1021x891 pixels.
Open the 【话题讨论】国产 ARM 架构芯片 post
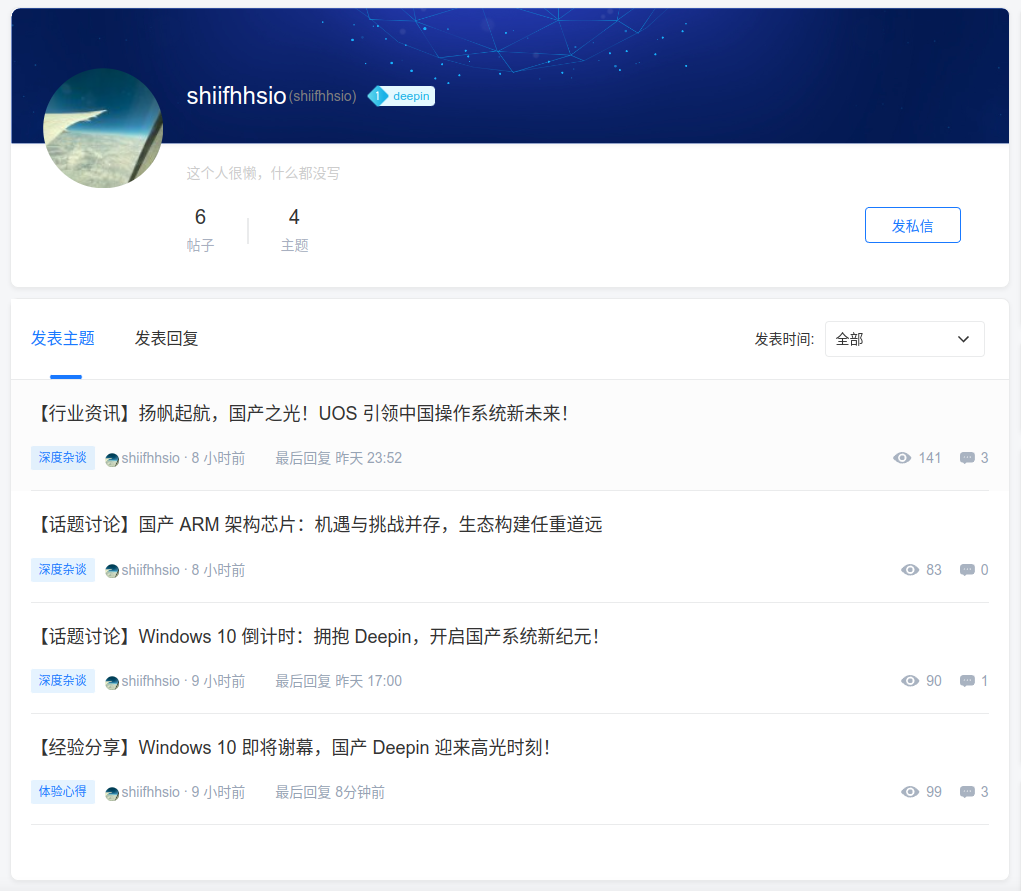[317, 524]
